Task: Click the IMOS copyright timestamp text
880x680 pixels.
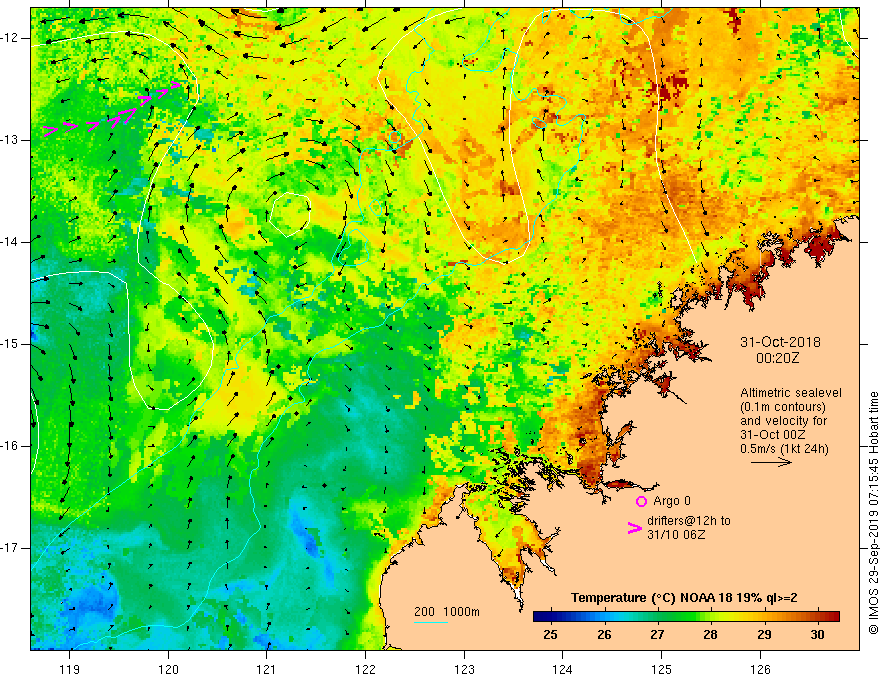Action: (873, 513)
